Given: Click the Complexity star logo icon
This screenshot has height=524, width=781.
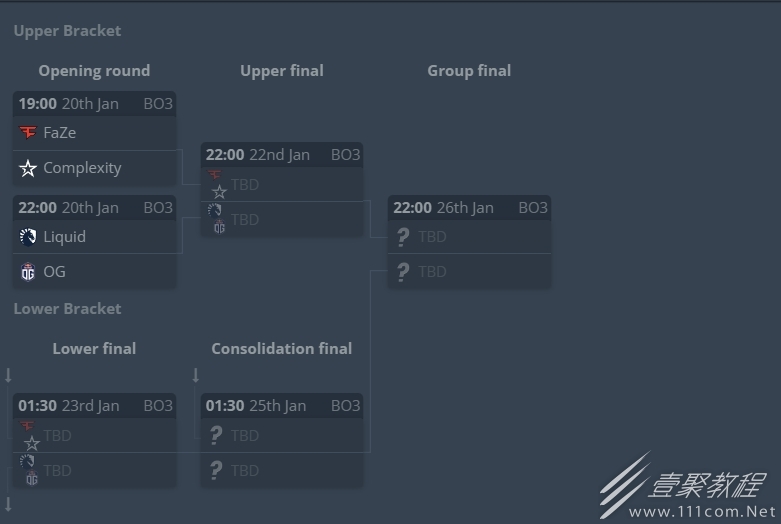Looking at the screenshot, I should (x=28, y=168).
